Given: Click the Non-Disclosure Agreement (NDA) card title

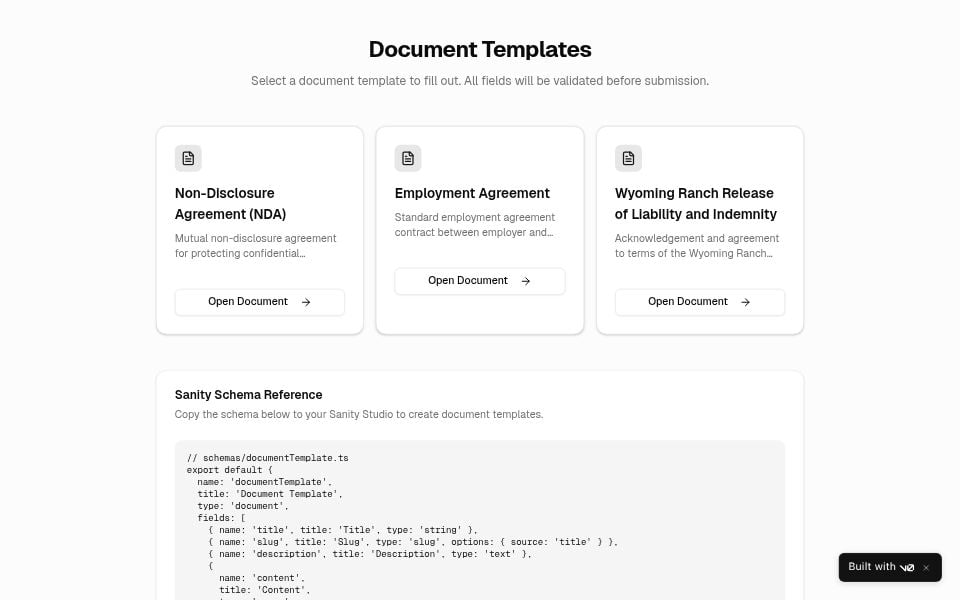Looking at the screenshot, I should [x=230, y=203].
